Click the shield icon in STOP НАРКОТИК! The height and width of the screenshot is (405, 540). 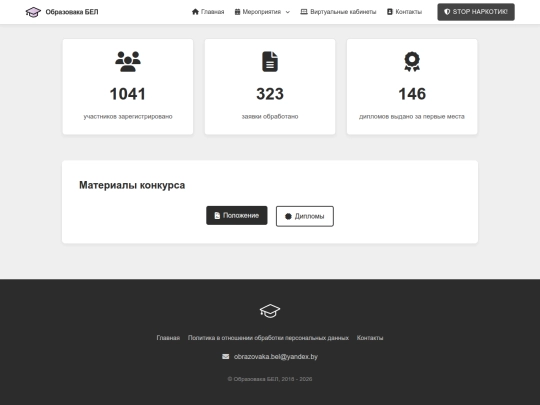447,12
